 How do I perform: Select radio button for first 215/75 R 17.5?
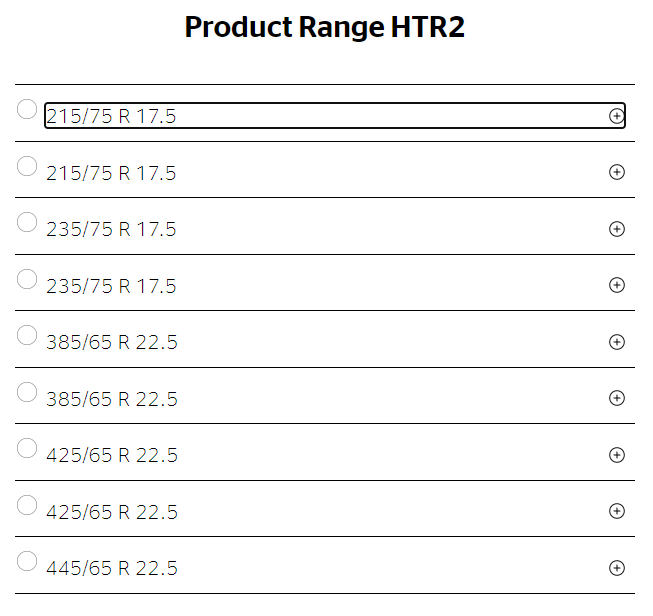[x=27, y=109]
